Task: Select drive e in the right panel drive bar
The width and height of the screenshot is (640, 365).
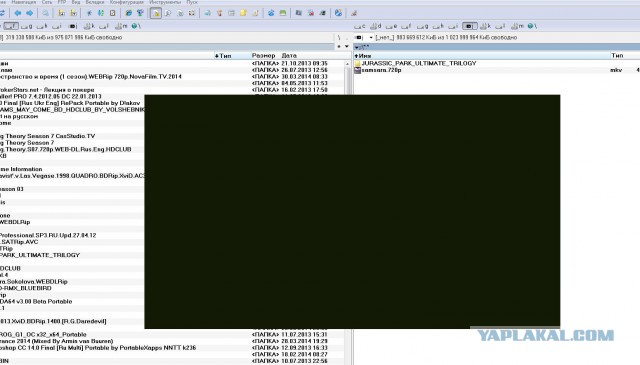Action: pyautogui.click(x=391, y=26)
